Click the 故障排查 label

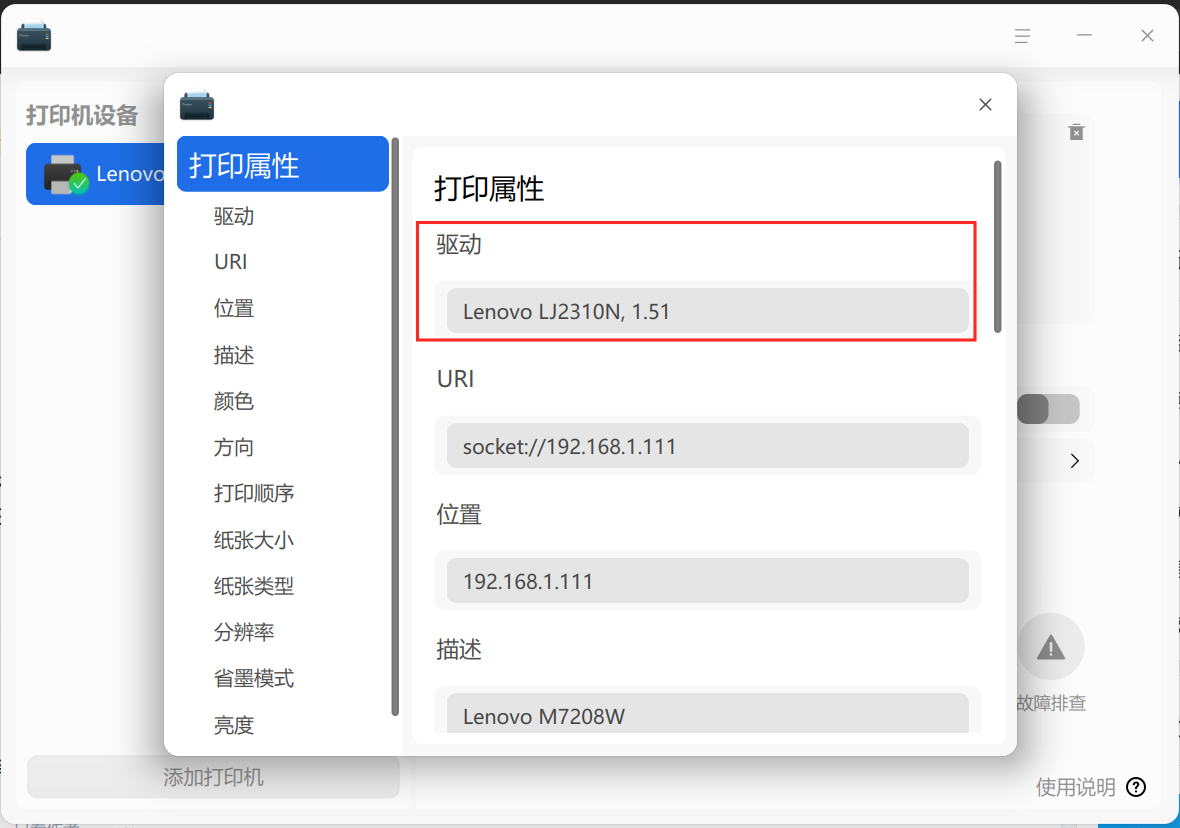[1051, 703]
